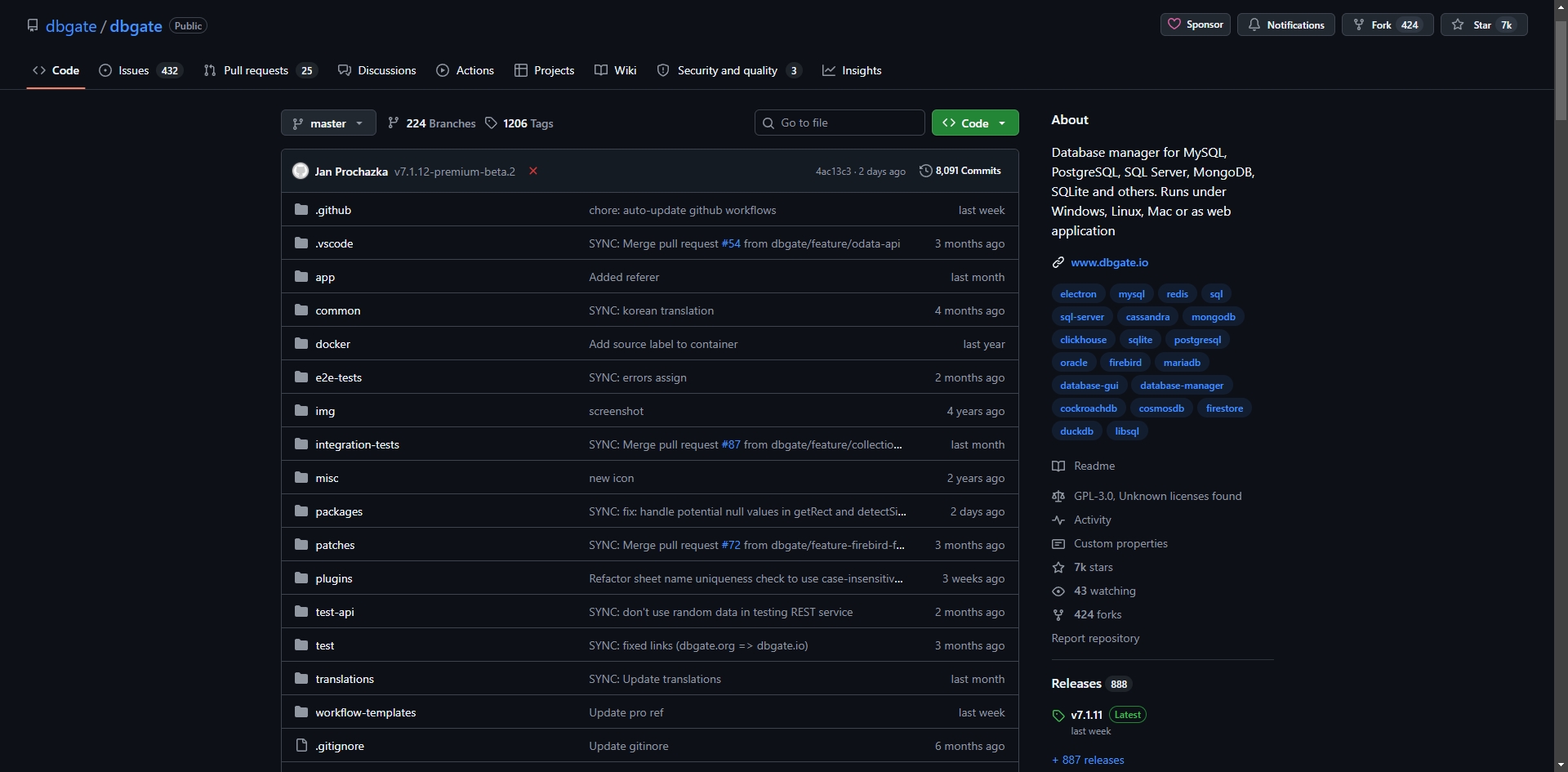The image size is (1568, 772).
Task: Open the + 887 releases link
Action: click(x=1088, y=760)
